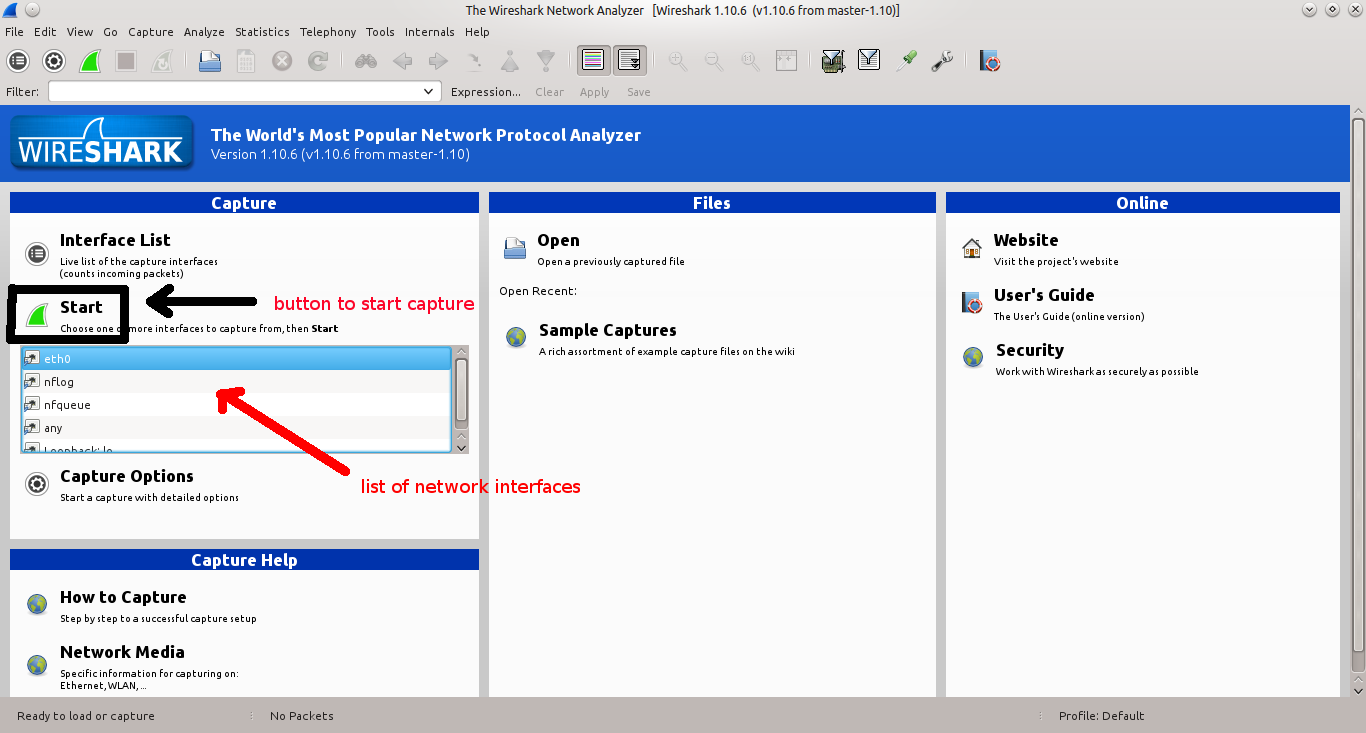
Task: Jump to the last packet icon
Action: pyautogui.click(x=546, y=61)
